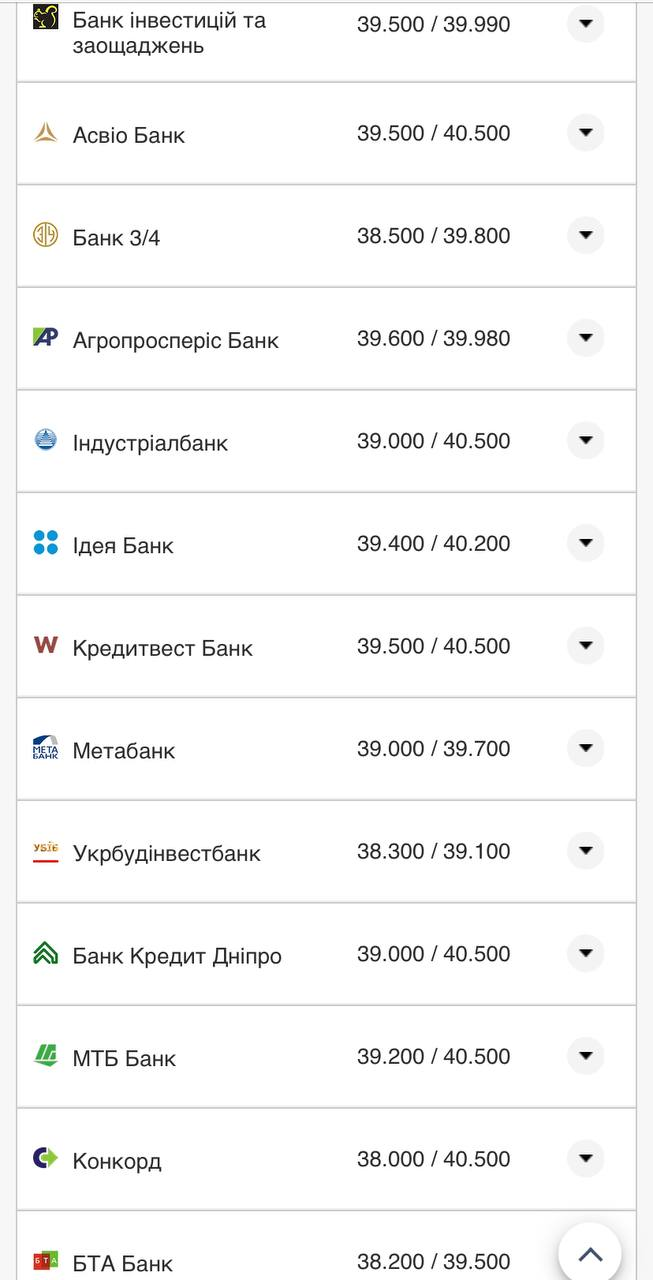Click the Кредитвест Банк W logo
Image resolution: width=653 pixels, height=1280 pixels.
[43, 644]
